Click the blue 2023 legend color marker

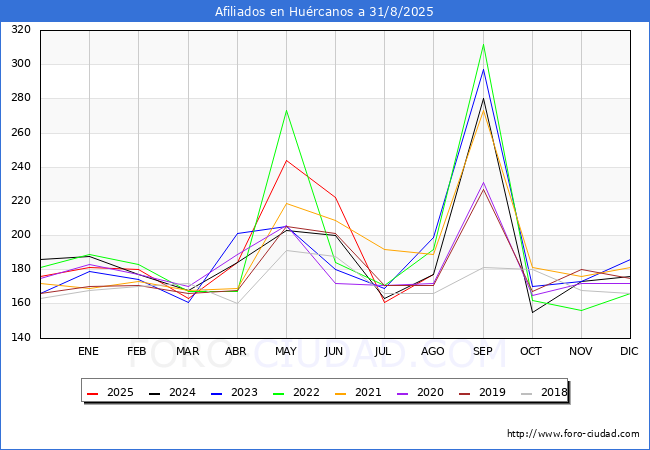click(x=216, y=393)
